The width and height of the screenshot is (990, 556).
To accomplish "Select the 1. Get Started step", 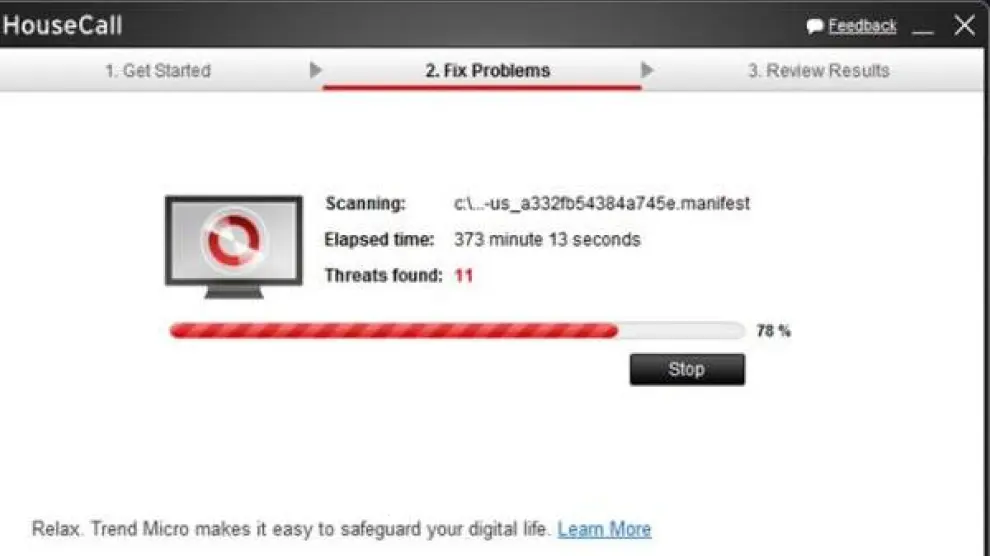I will (x=158, y=71).
